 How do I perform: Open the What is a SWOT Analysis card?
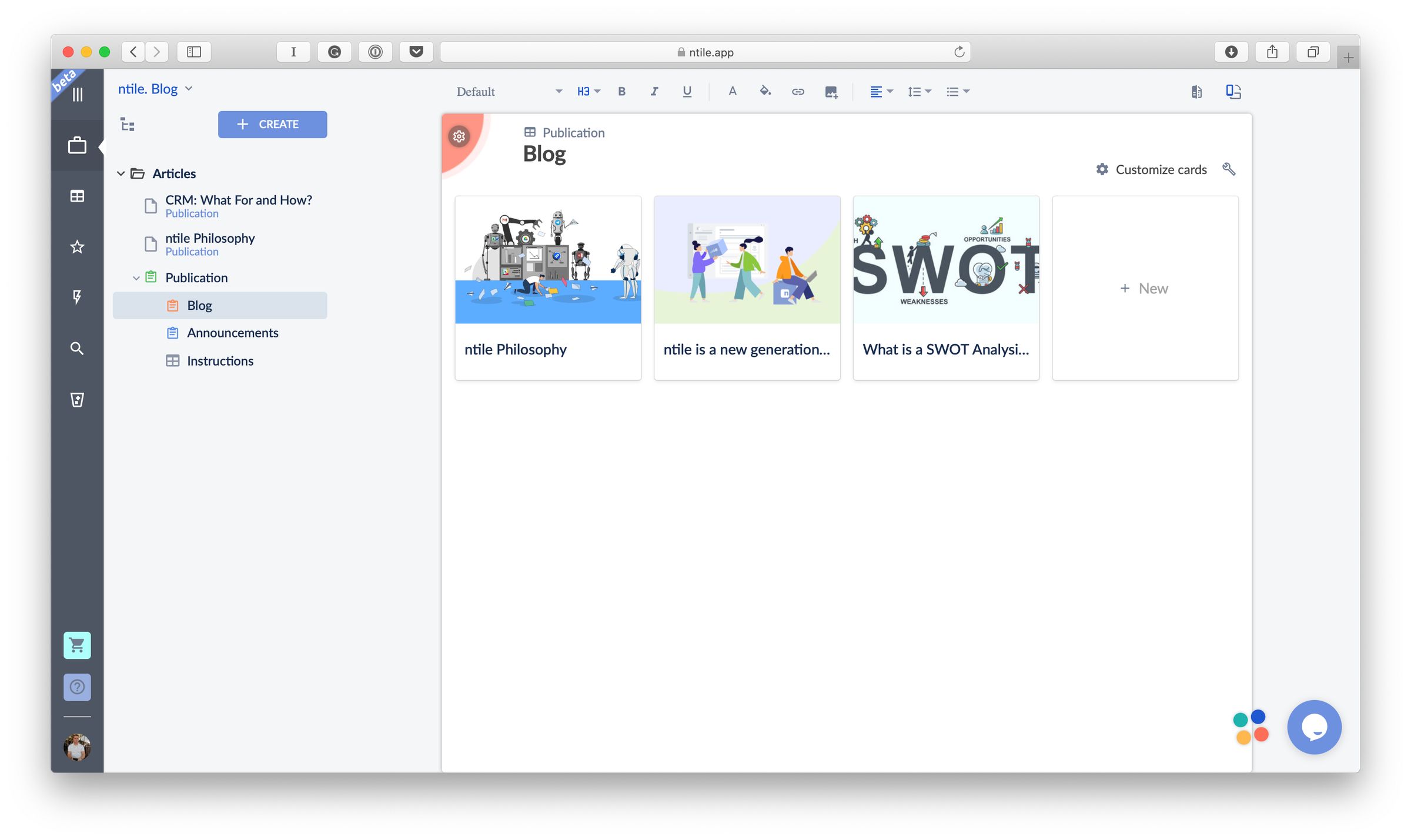point(946,288)
